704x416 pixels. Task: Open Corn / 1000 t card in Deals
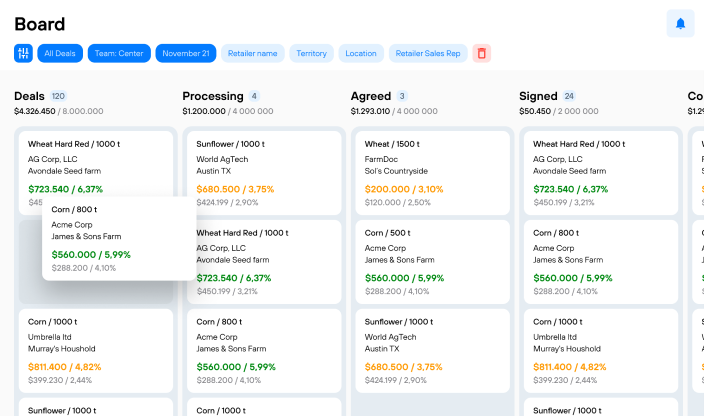pyautogui.click(x=96, y=351)
